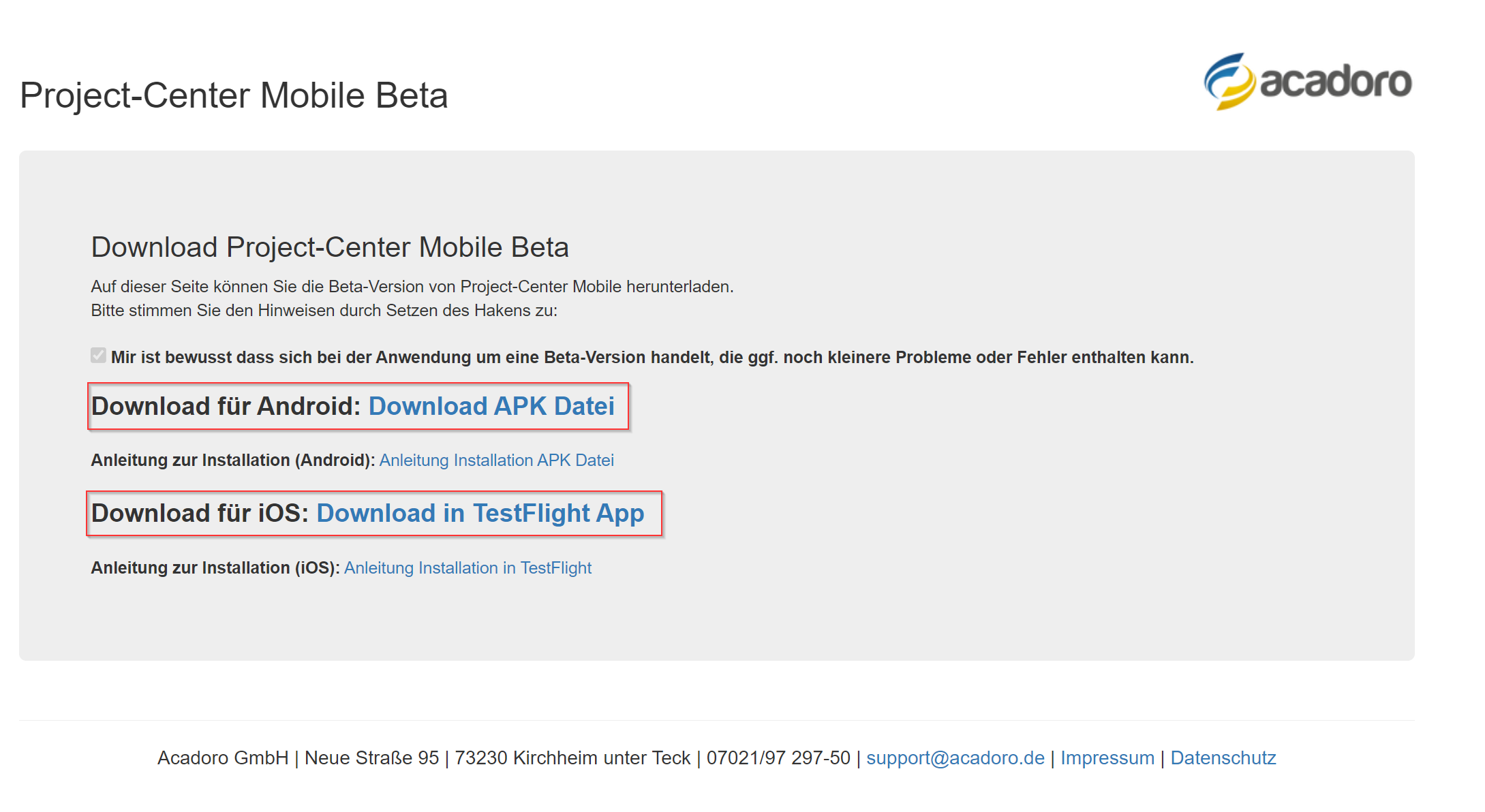The image size is (1485, 812).
Task: Open the Datenschutz footer link
Action: (x=1223, y=758)
